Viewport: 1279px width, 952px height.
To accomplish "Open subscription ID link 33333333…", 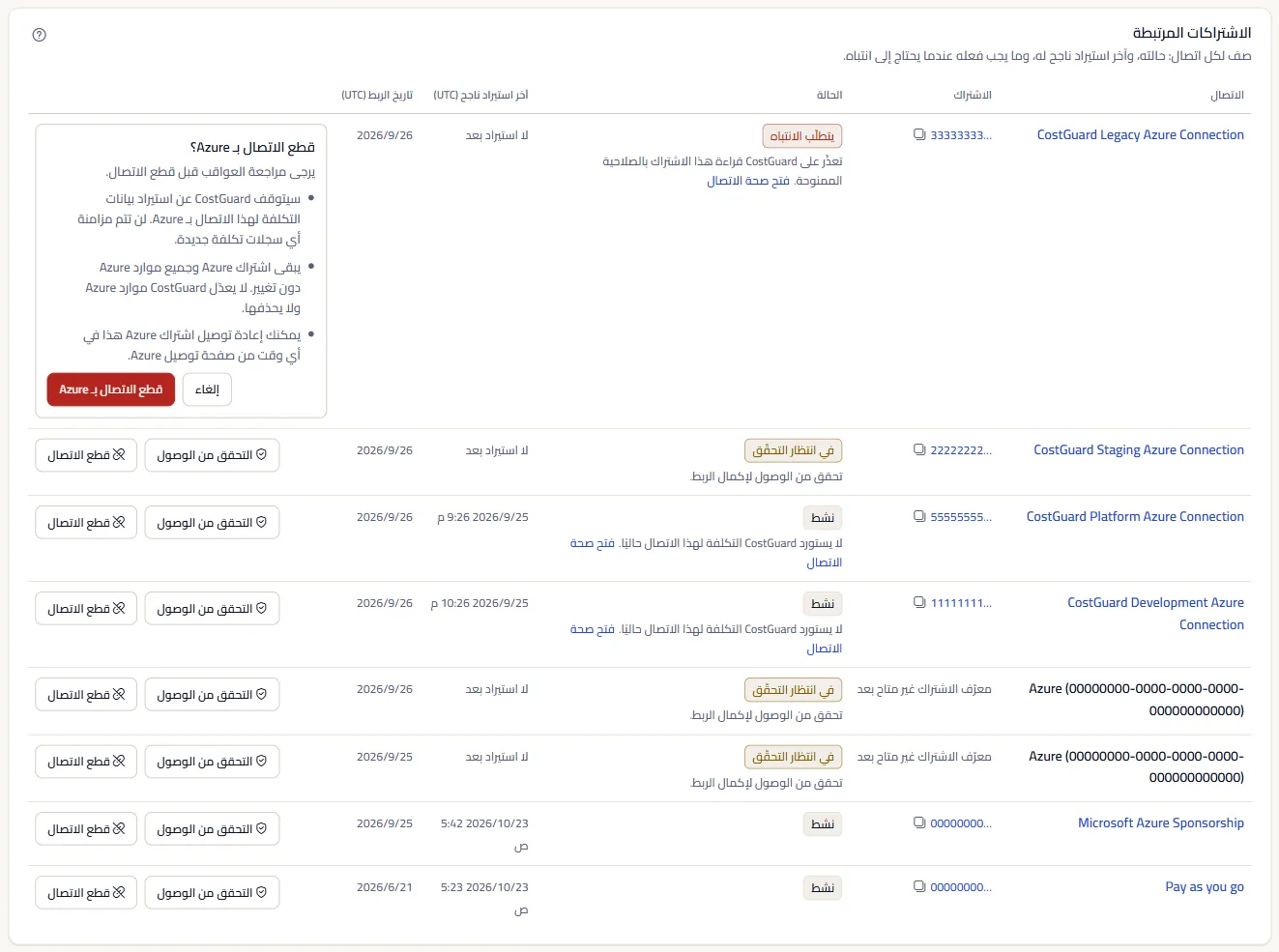I will [961, 135].
